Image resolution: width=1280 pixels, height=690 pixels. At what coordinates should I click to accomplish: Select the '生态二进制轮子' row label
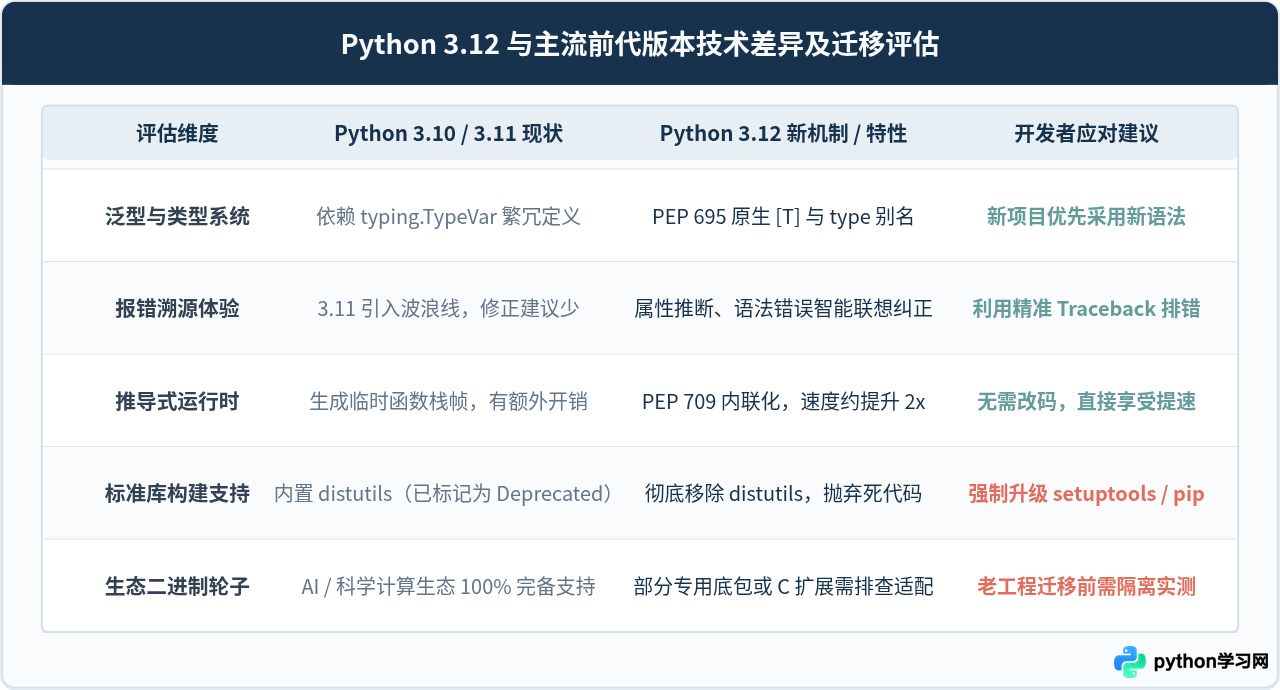click(x=177, y=587)
